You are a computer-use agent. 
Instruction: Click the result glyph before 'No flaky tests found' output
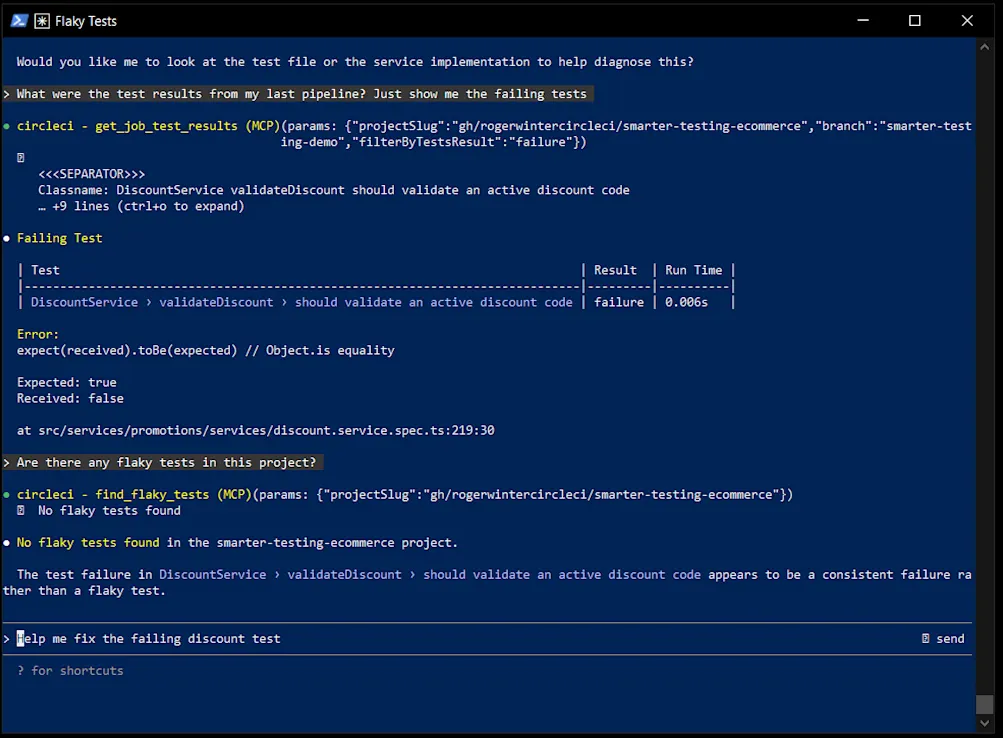pyautogui.click(x=20, y=510)
